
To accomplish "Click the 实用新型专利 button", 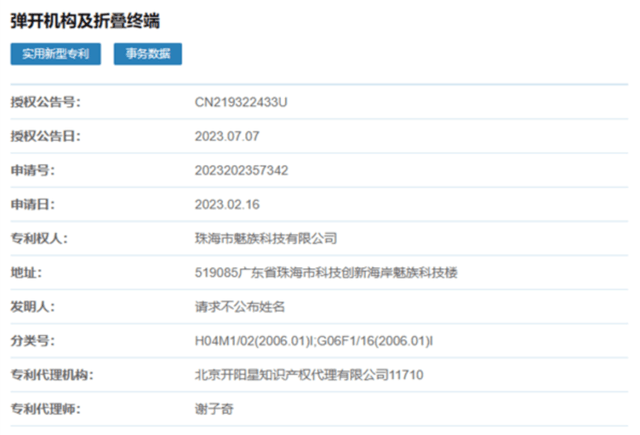I will [x=56, y=54].
